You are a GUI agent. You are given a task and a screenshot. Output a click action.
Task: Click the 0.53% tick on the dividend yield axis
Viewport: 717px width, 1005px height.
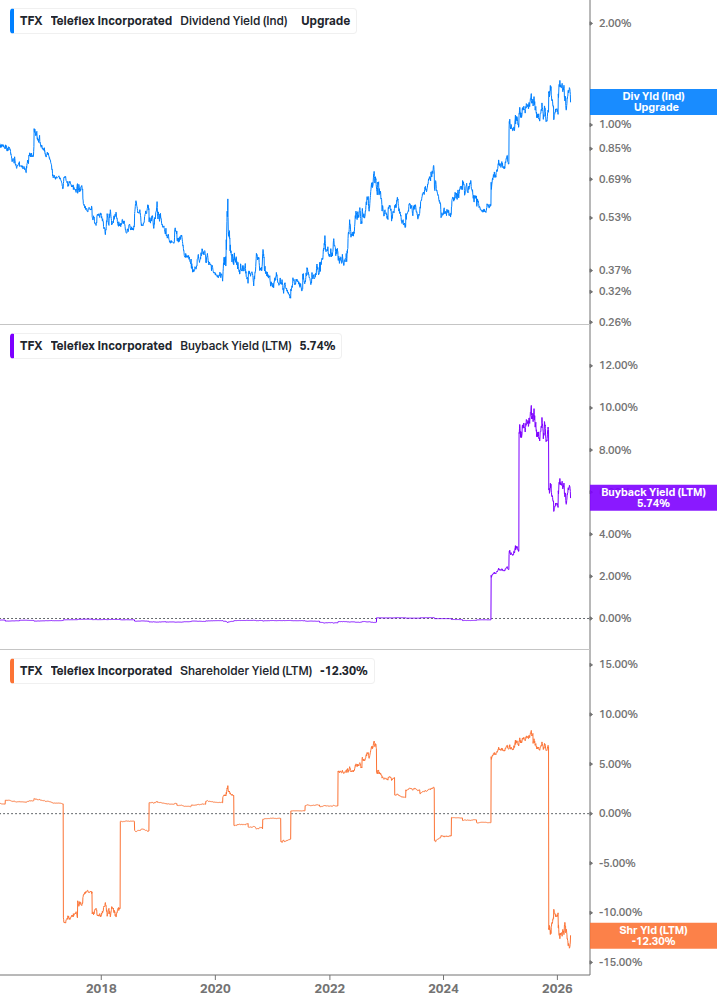[615, 217]
